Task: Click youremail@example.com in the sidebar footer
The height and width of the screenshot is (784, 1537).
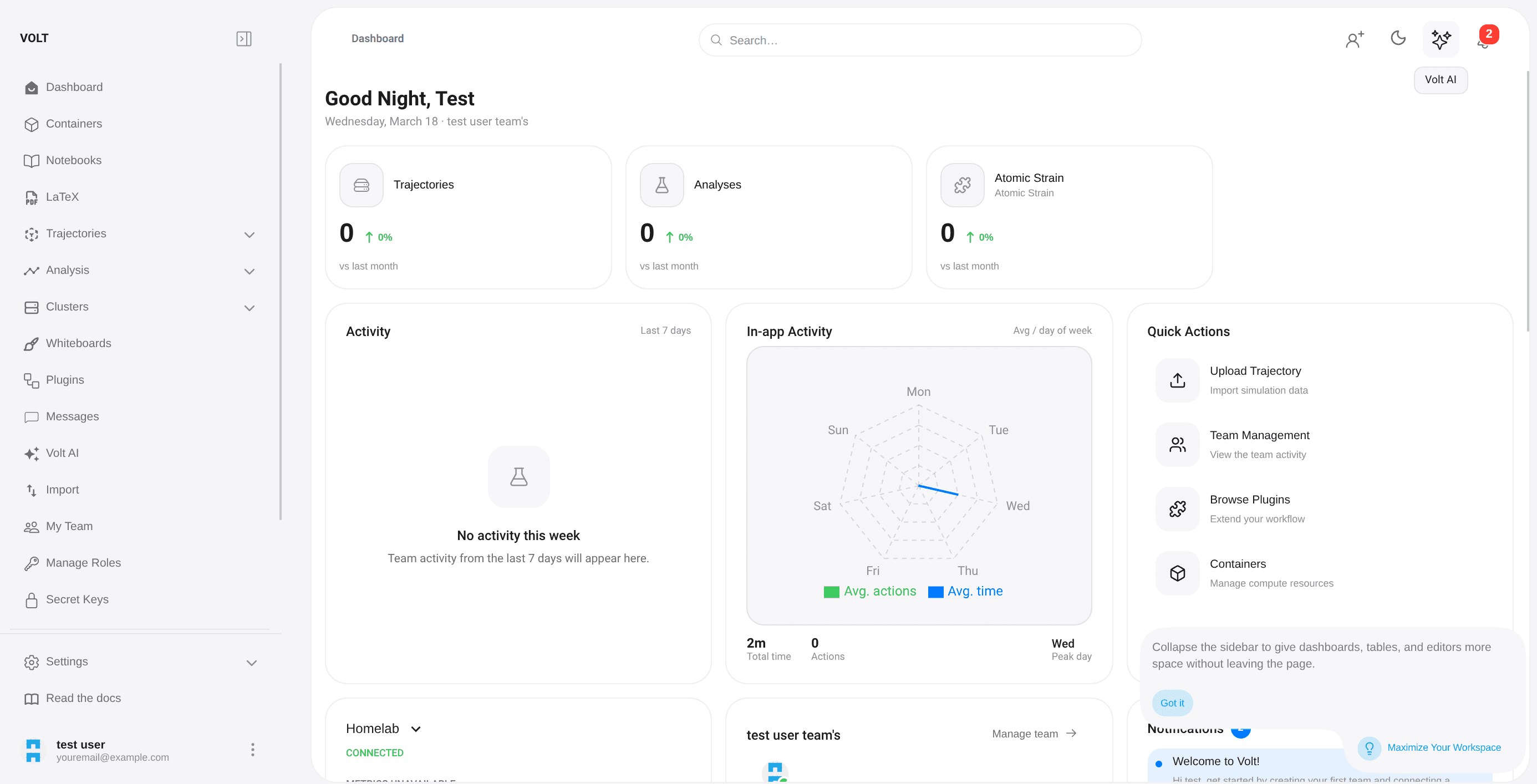Action: (112, 758)
